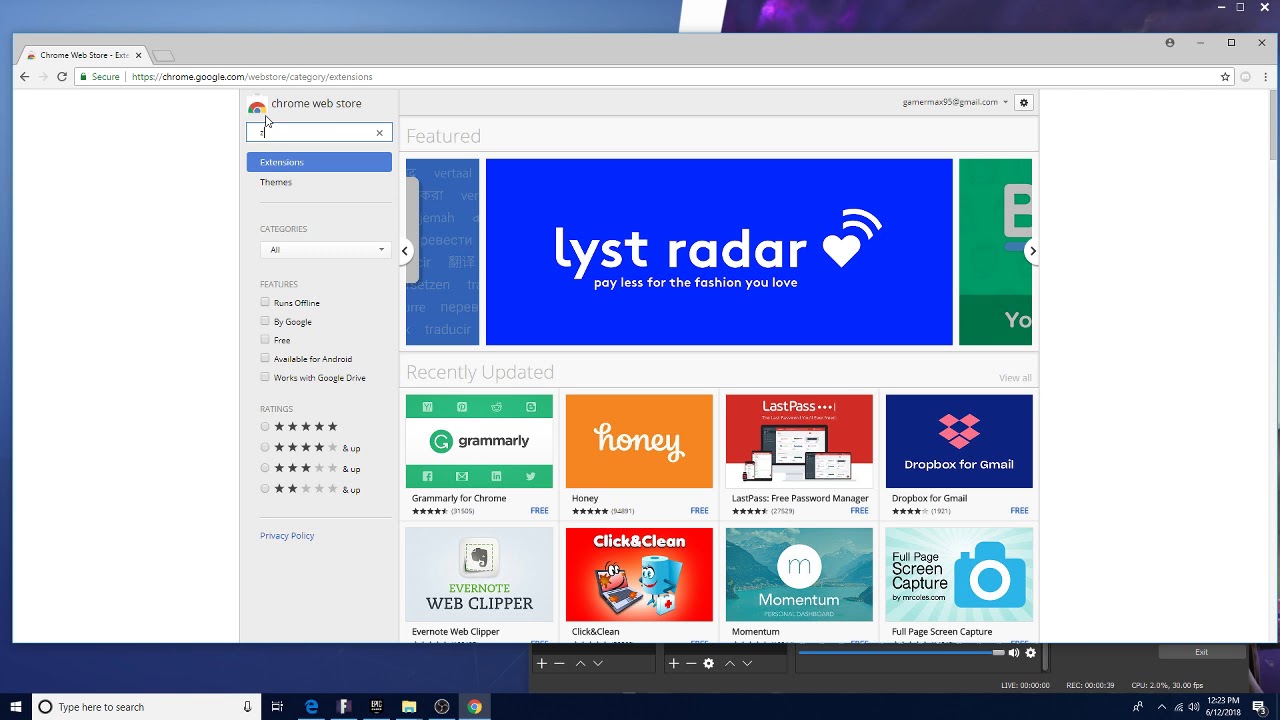
Task: Click the Chrome back arrow
Action: coord(24,76)
